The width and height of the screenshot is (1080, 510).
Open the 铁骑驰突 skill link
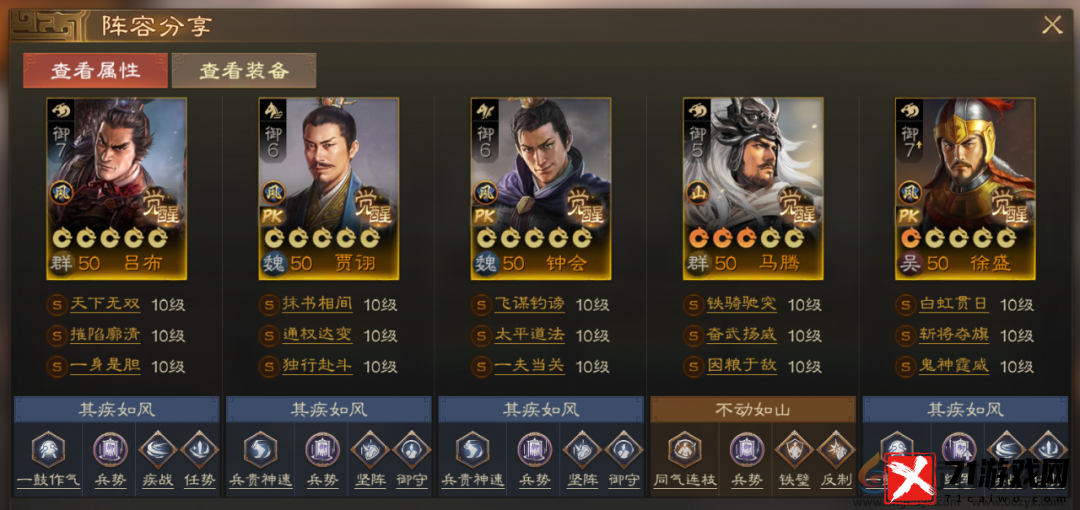(x=742, y=304)
